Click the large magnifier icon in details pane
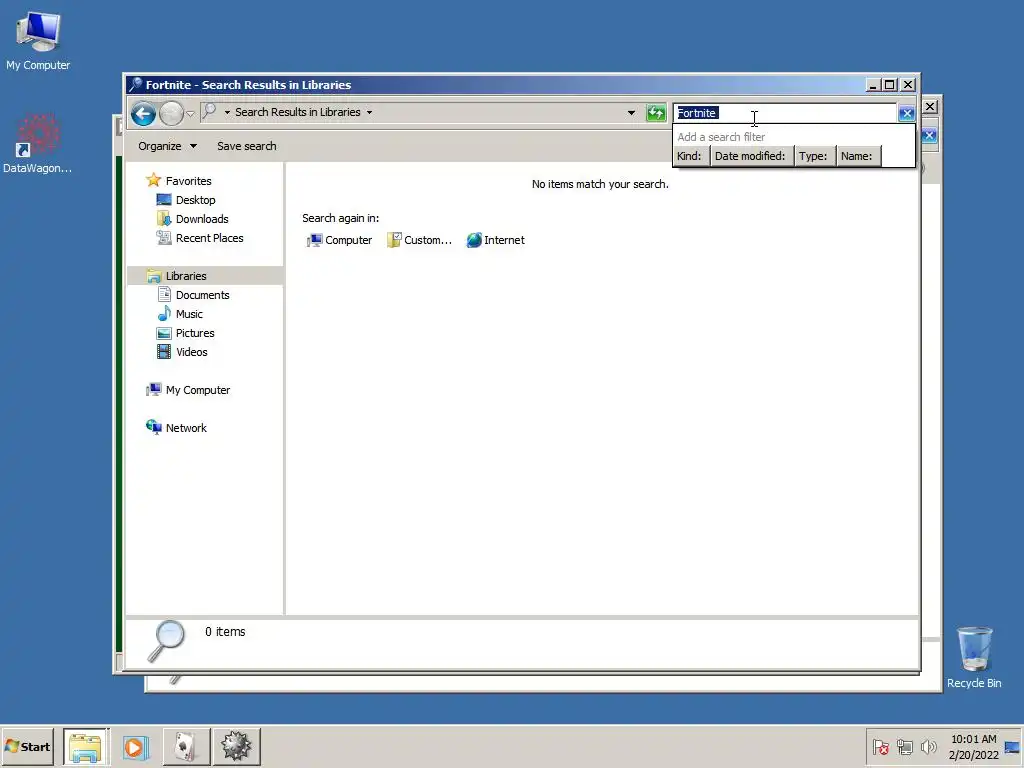This screenshot has width=1024, height=768. click(167, 641)
